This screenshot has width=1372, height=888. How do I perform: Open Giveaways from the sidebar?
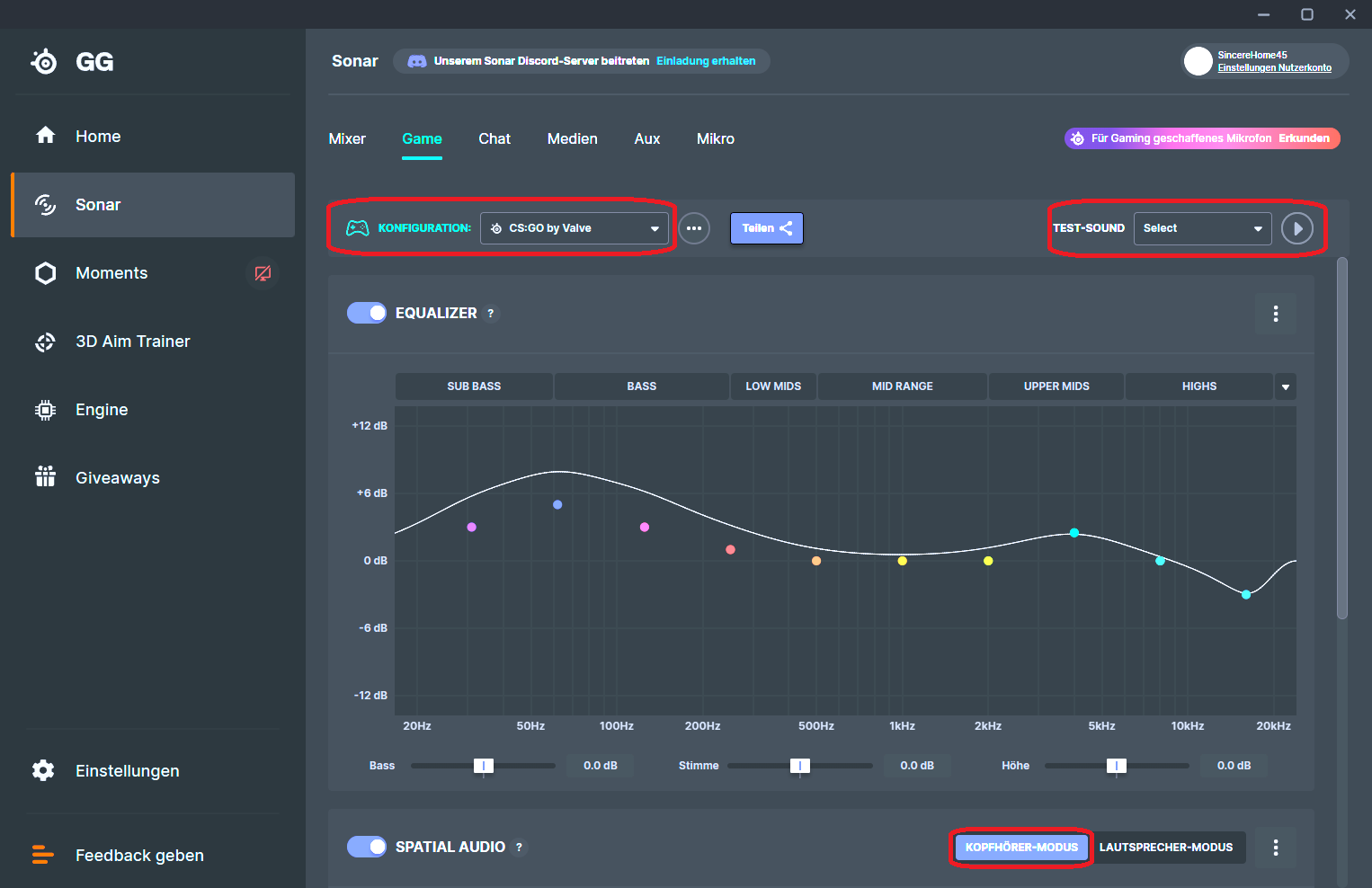click(x=153, y=478)
